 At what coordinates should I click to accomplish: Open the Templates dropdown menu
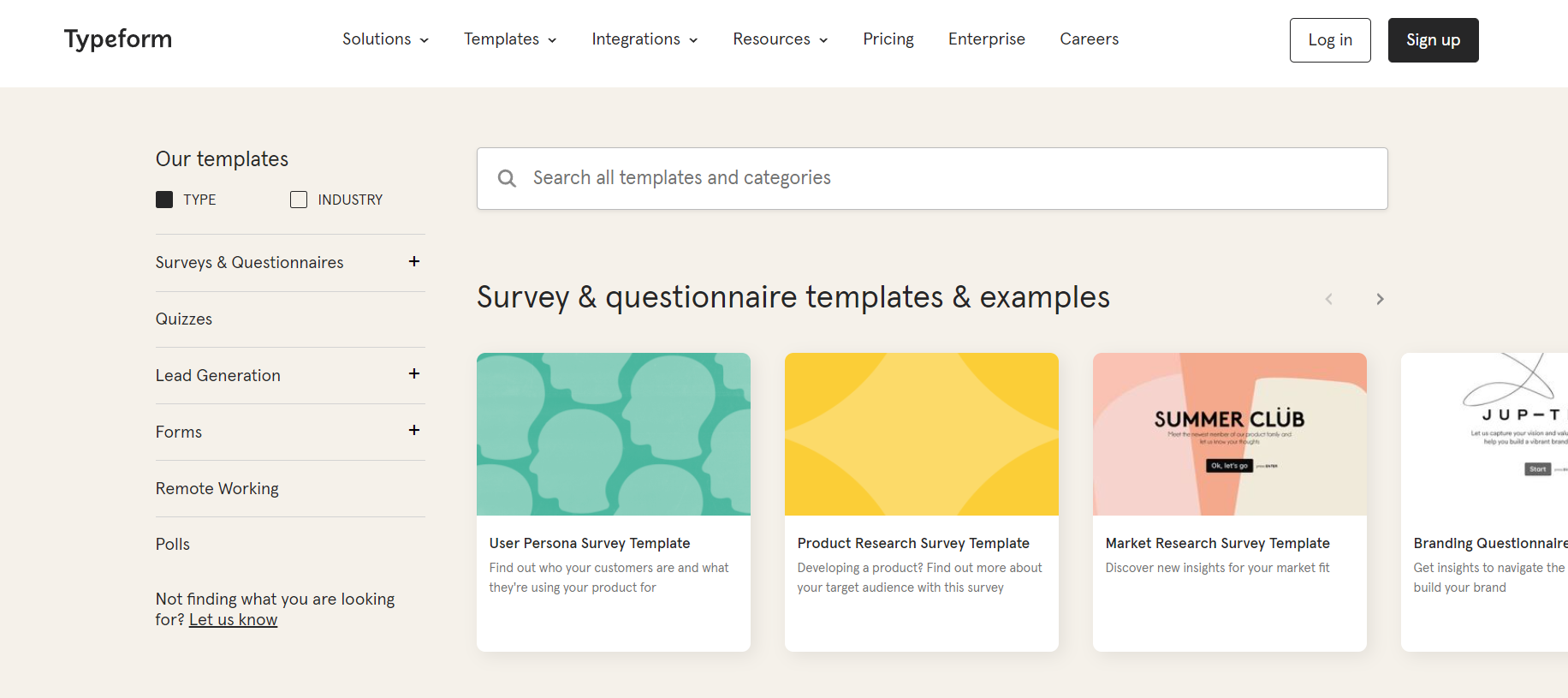point(510,39)
